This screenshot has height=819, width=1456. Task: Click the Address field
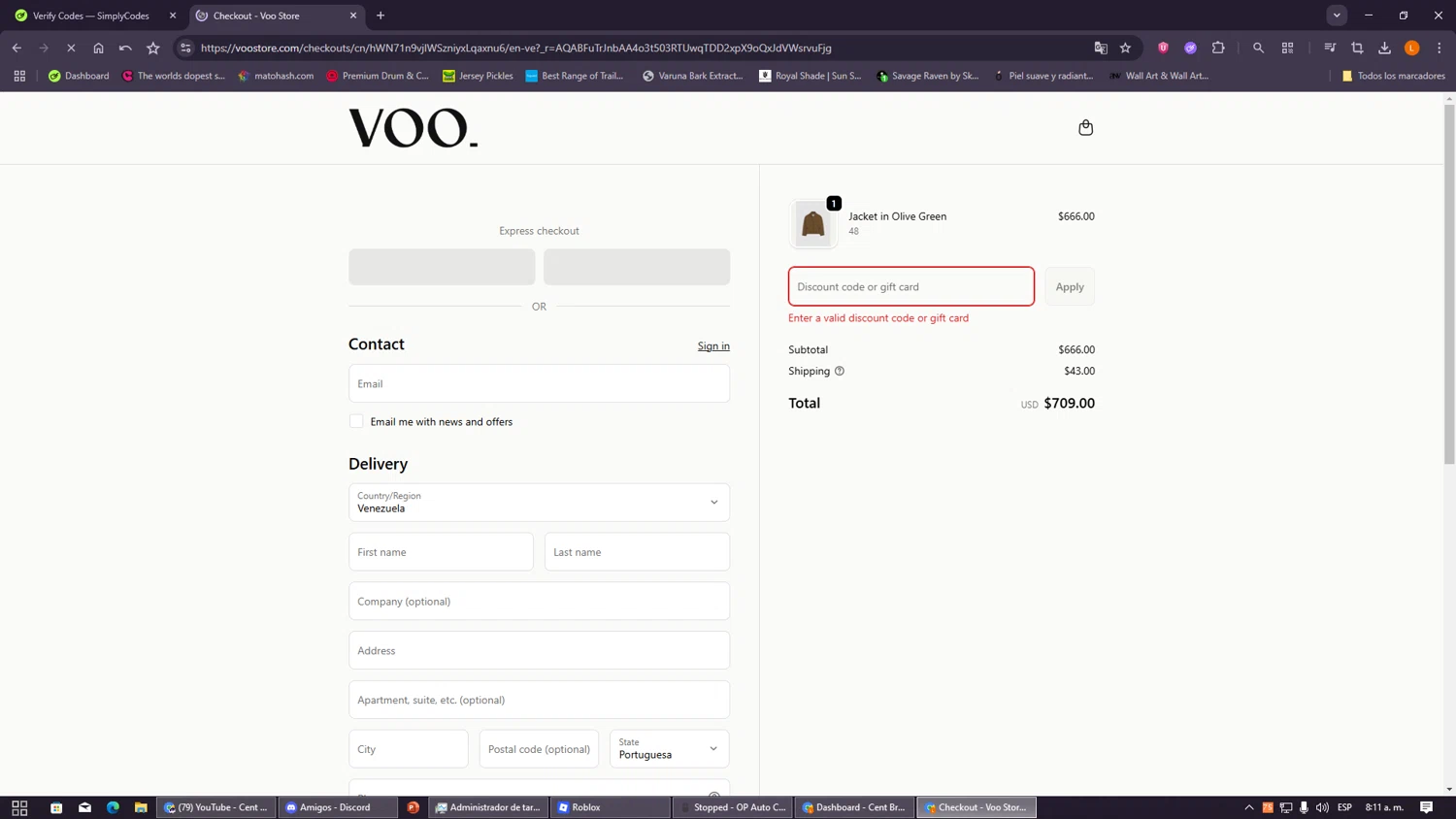tap(539, 651)
